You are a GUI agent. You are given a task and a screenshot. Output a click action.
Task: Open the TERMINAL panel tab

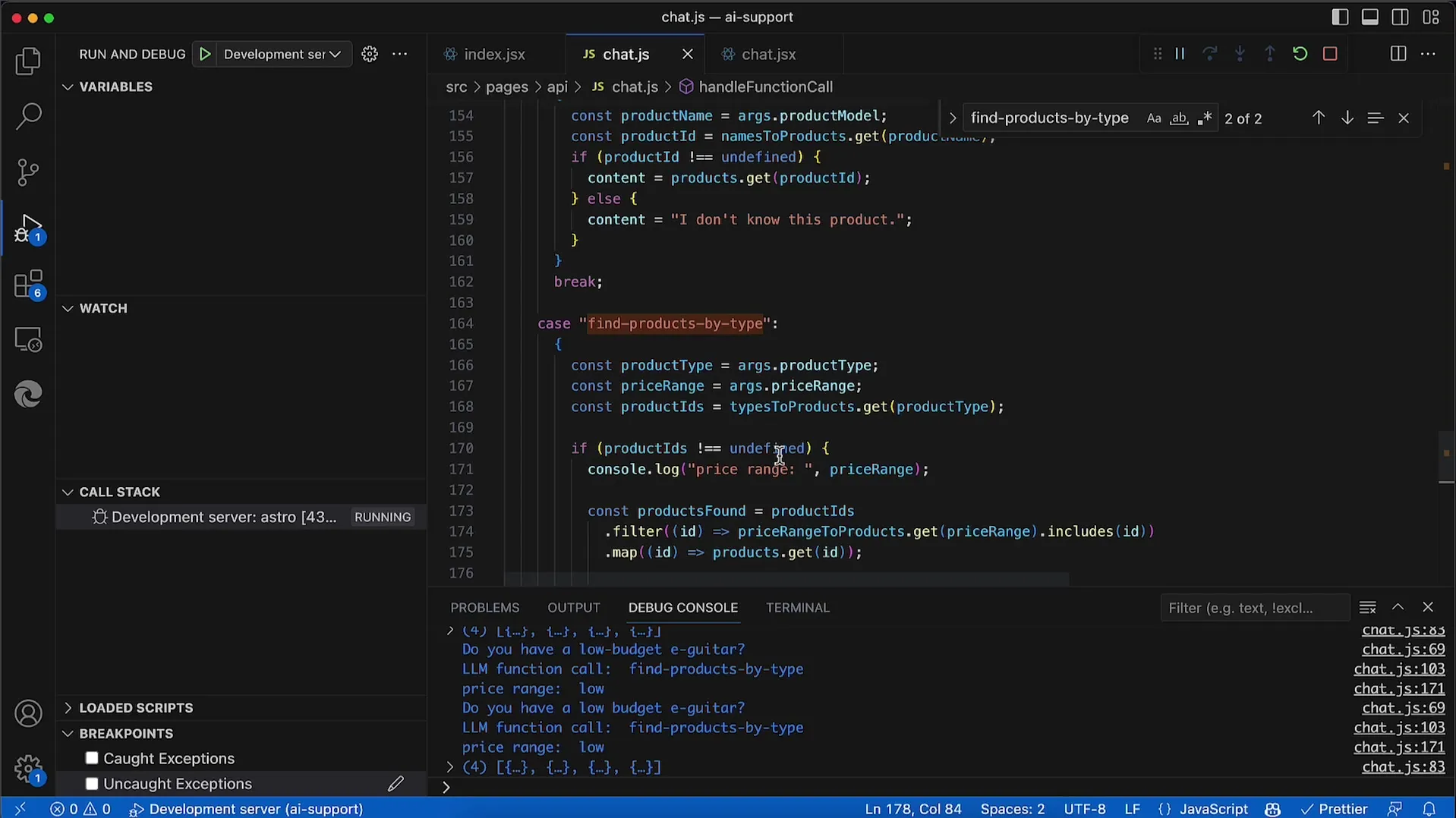click(x=797, y=608)
